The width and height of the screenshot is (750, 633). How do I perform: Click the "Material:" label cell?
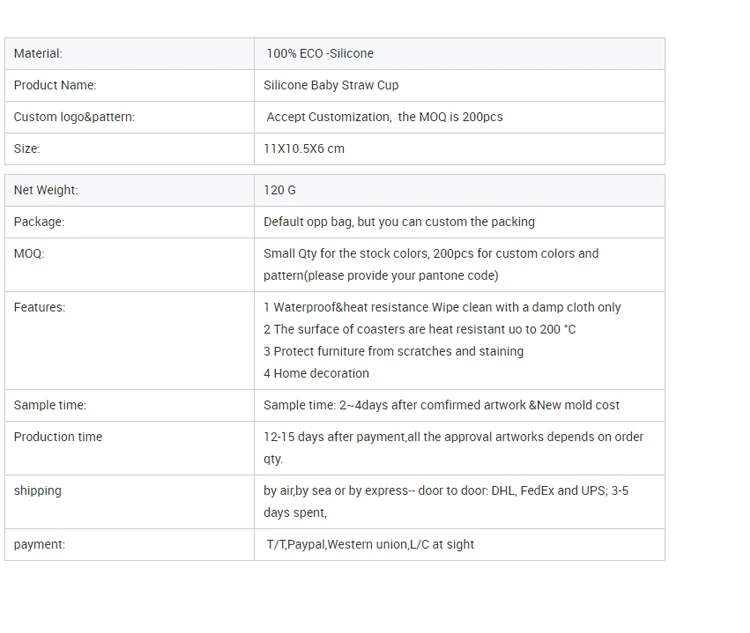38,54
